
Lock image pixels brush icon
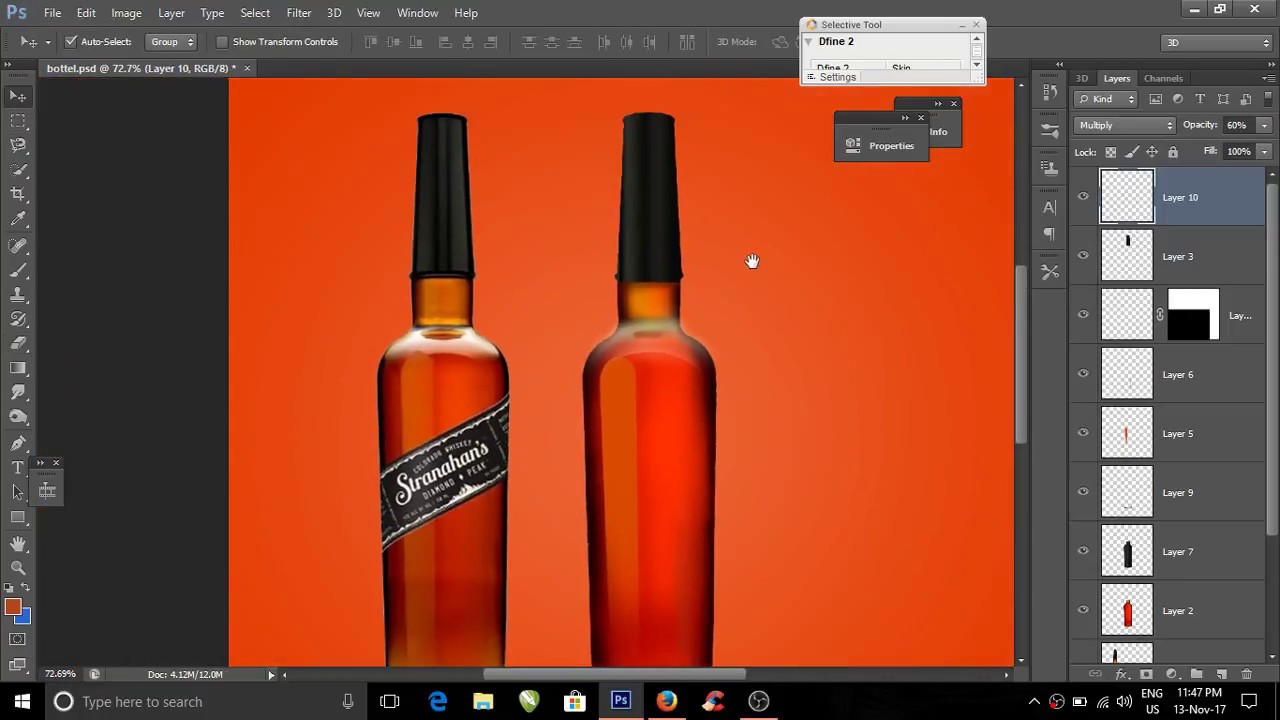(x=1131, y=152)
